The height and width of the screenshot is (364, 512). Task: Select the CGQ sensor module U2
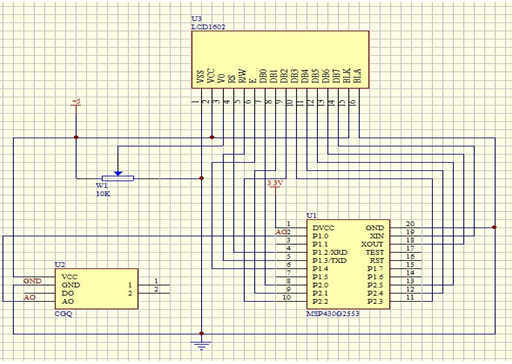point(97,289)
